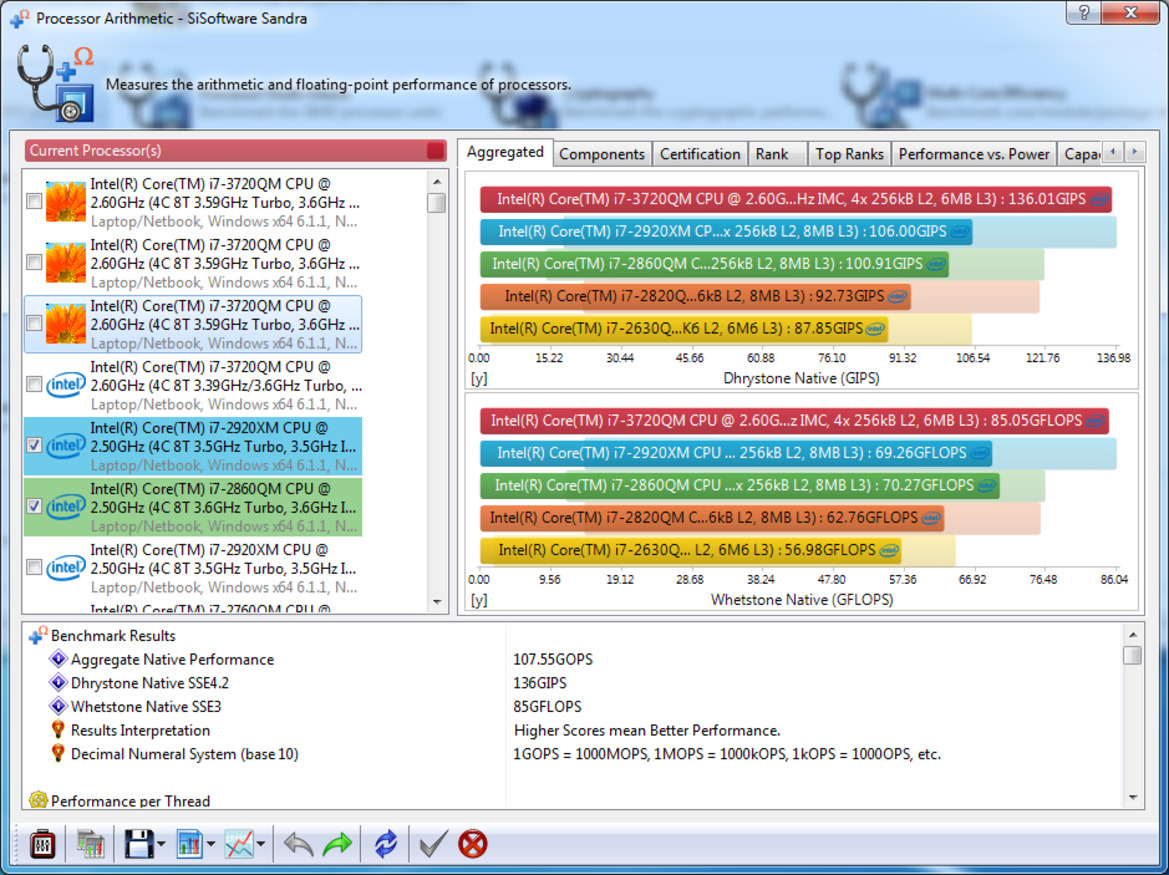
Task: Click the blue refresh arrows icon
Action: [385, 844]
